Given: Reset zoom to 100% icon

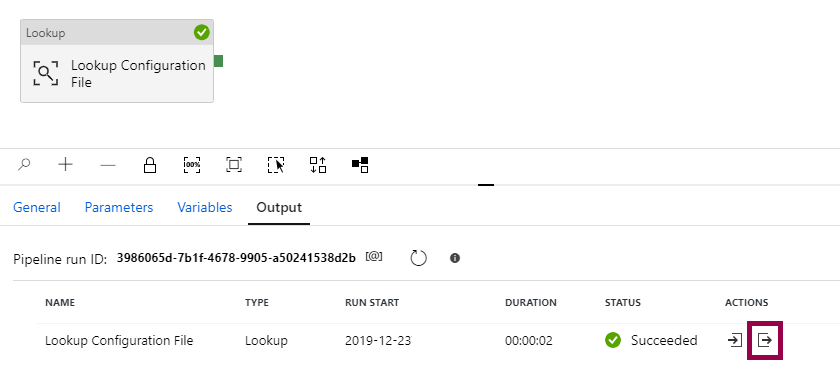Looking at the screenshot, I should pyautogui.click(x=192, y=165).
